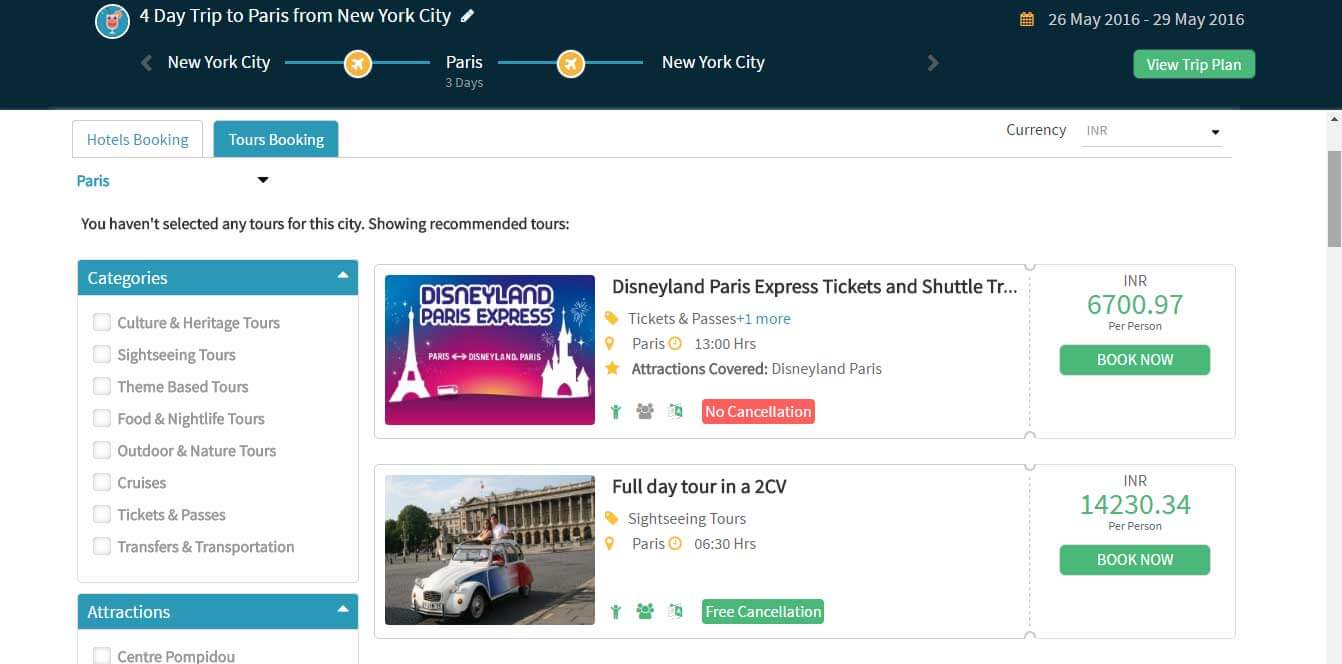Toggle Cruises category checkbox
The height and width of the screenshot is (664, 1342).
[x=102, y=482]
